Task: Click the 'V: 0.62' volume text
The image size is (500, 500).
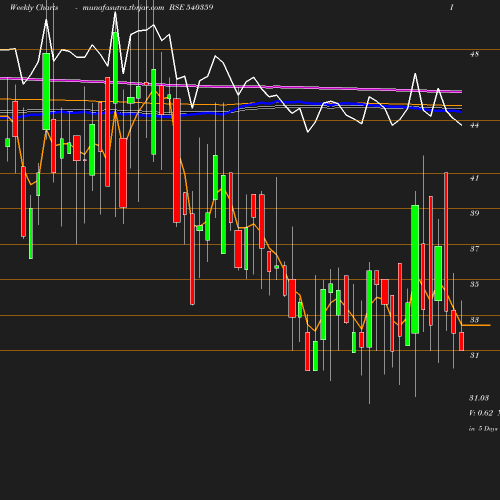Action: 481,413
